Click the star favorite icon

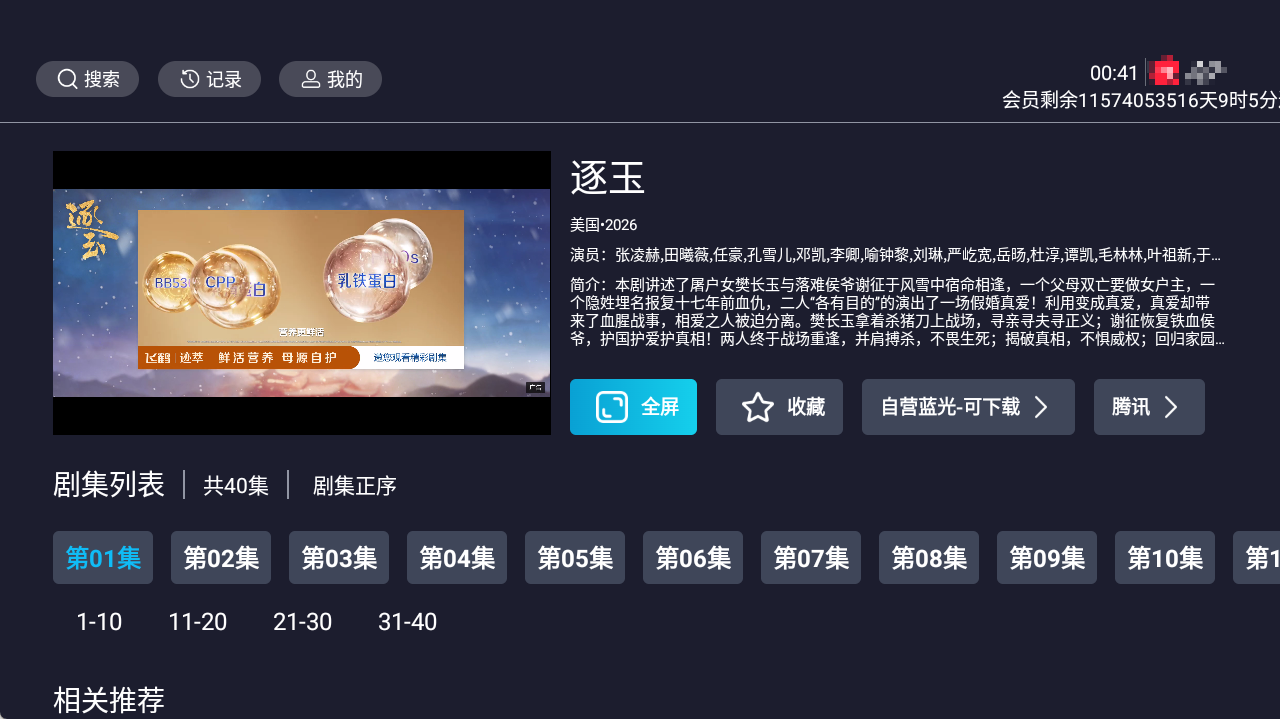click(758, 407)
